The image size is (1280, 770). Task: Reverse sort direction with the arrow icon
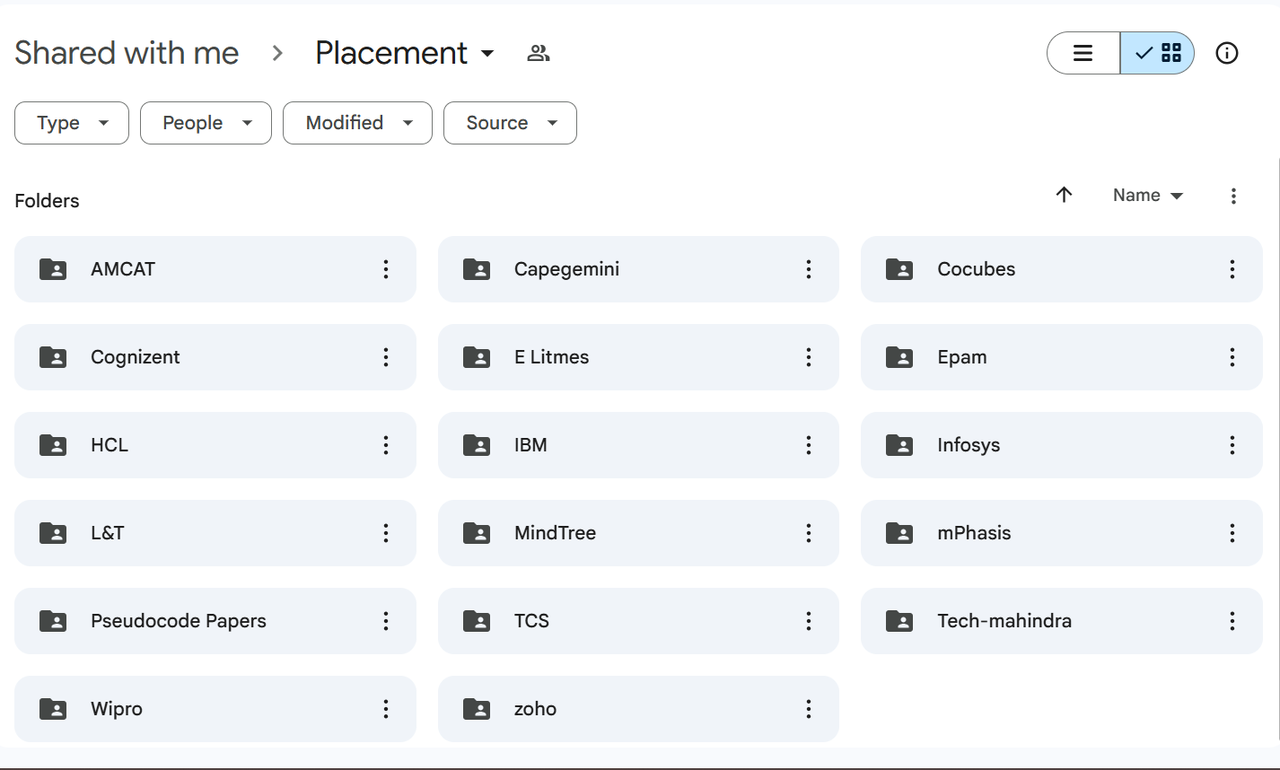[x=1064, y=195]
